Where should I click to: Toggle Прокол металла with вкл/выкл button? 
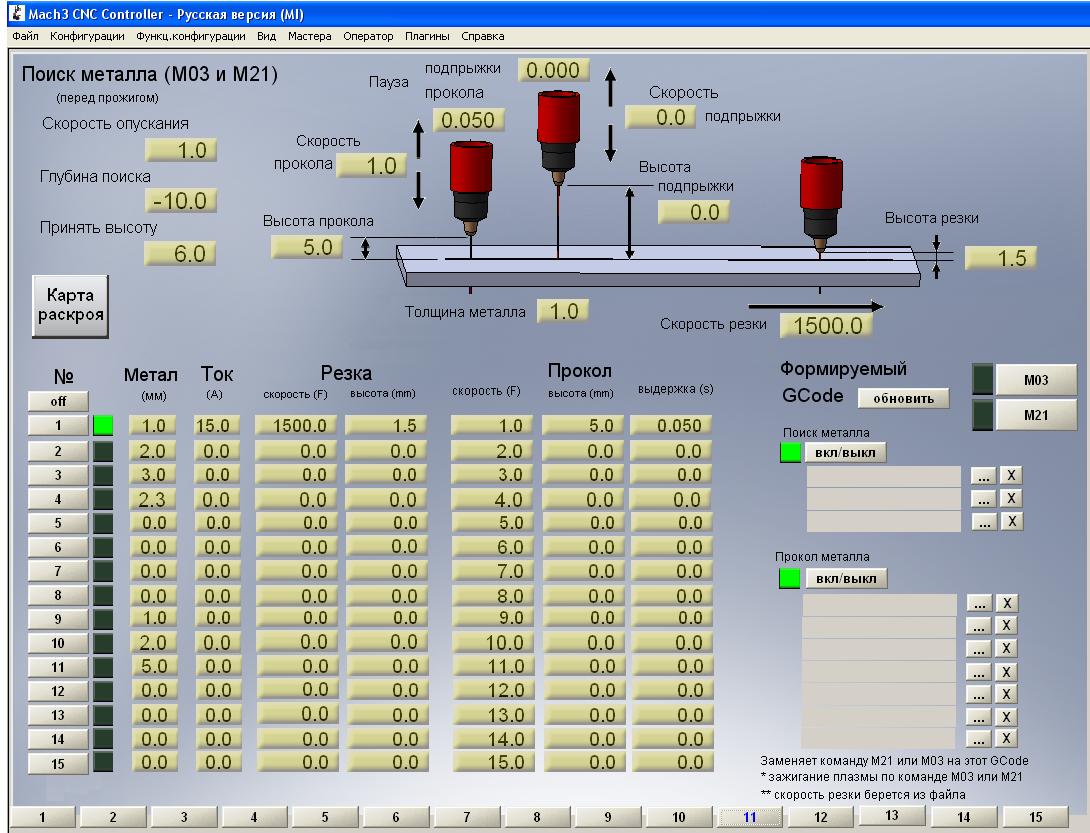tap(846, 579)
